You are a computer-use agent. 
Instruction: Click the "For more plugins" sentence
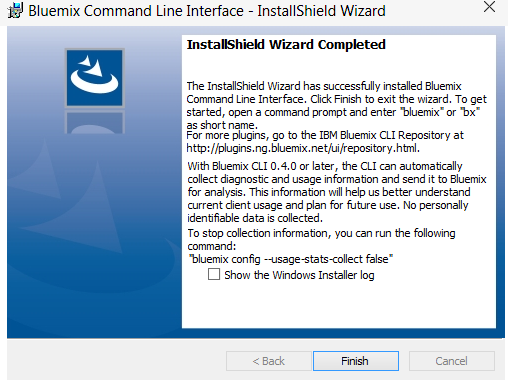pyautogui.click(x=325, y=142)
